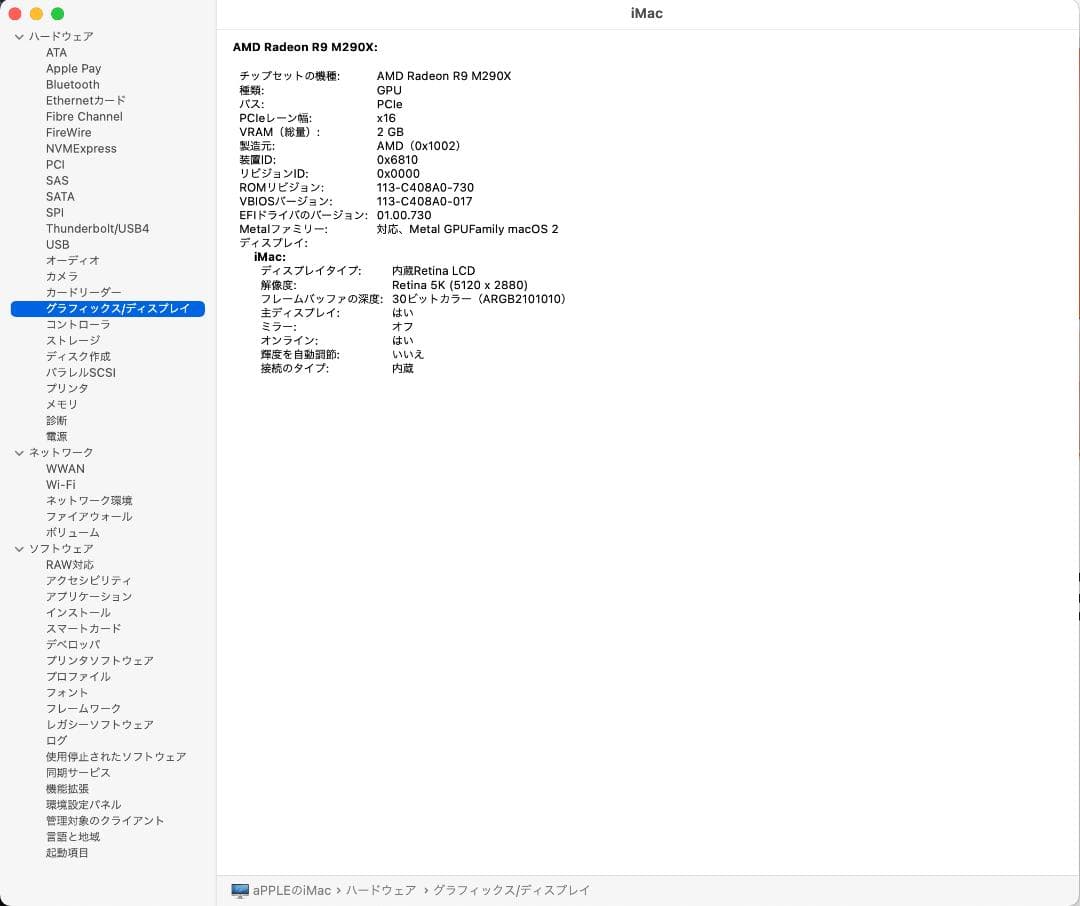1080x906 pixels.
Task: Open the フォント software section
Action: coord(67,692)
